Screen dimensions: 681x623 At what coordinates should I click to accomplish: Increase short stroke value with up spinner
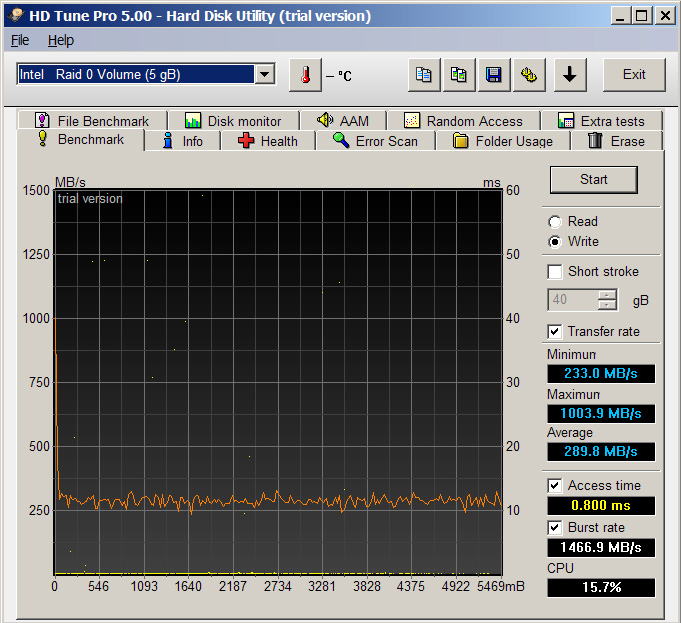pyautogui.click(x=607, y=295)
